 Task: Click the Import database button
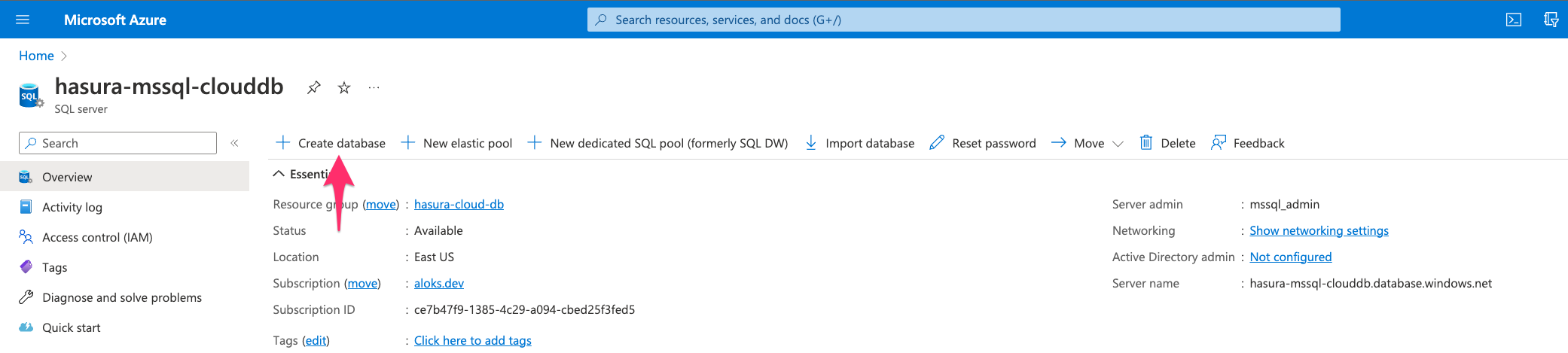(859, 143)
